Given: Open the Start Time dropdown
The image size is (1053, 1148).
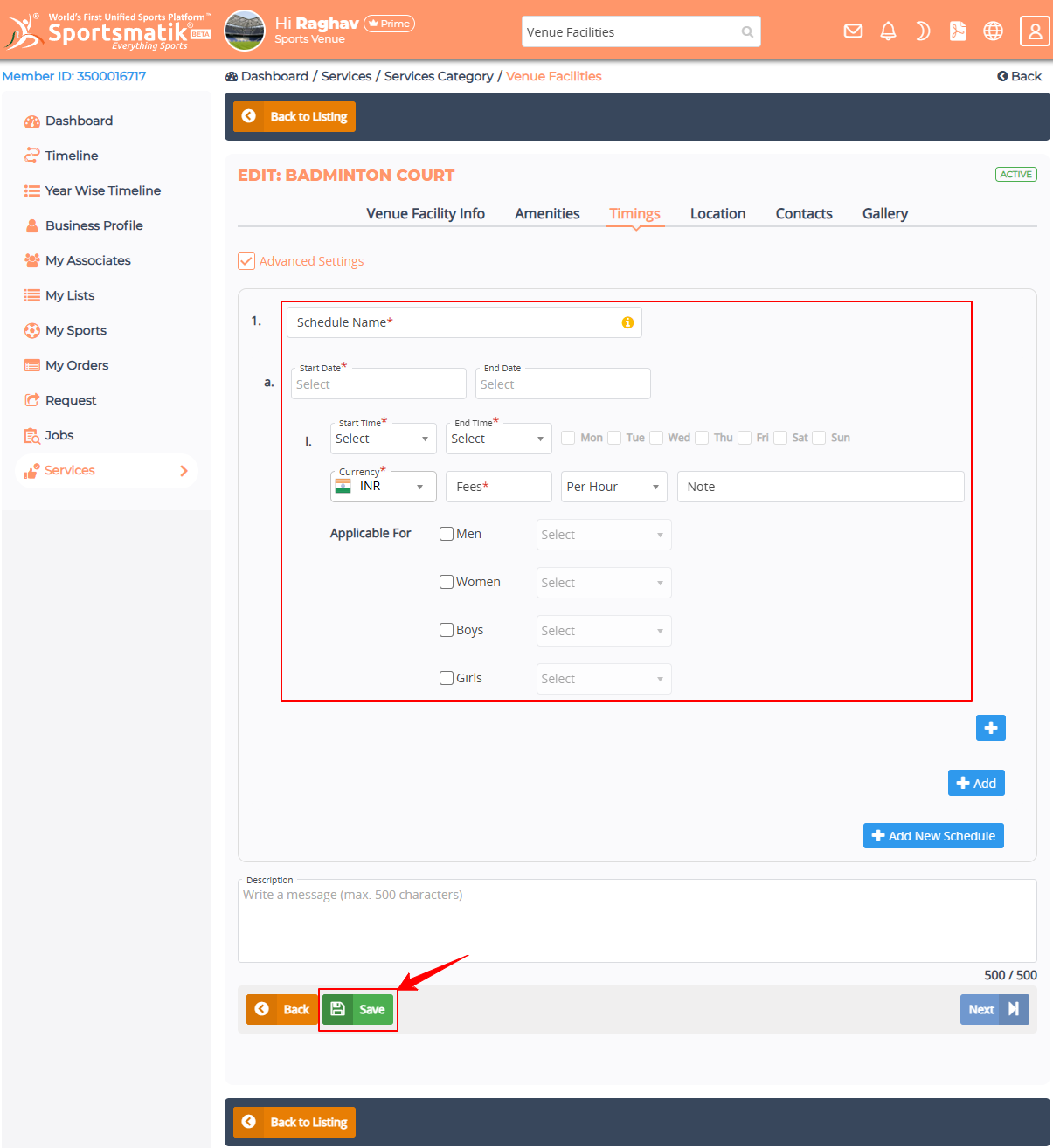Looking at the screenshot, I should click(x=383, y=439).
